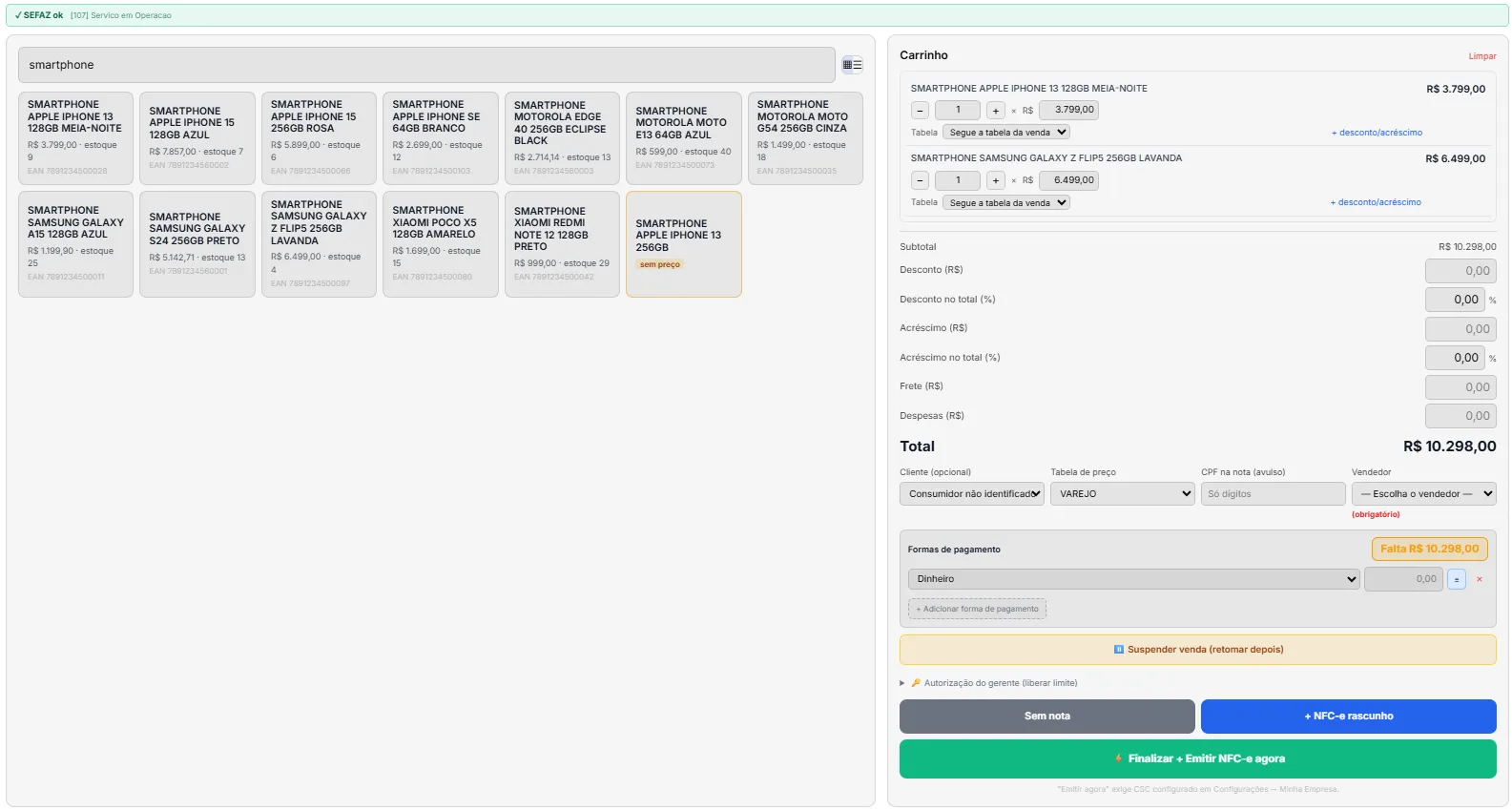
Task: Click the Dinheiro payment amount field
Action: point(1403,579)
